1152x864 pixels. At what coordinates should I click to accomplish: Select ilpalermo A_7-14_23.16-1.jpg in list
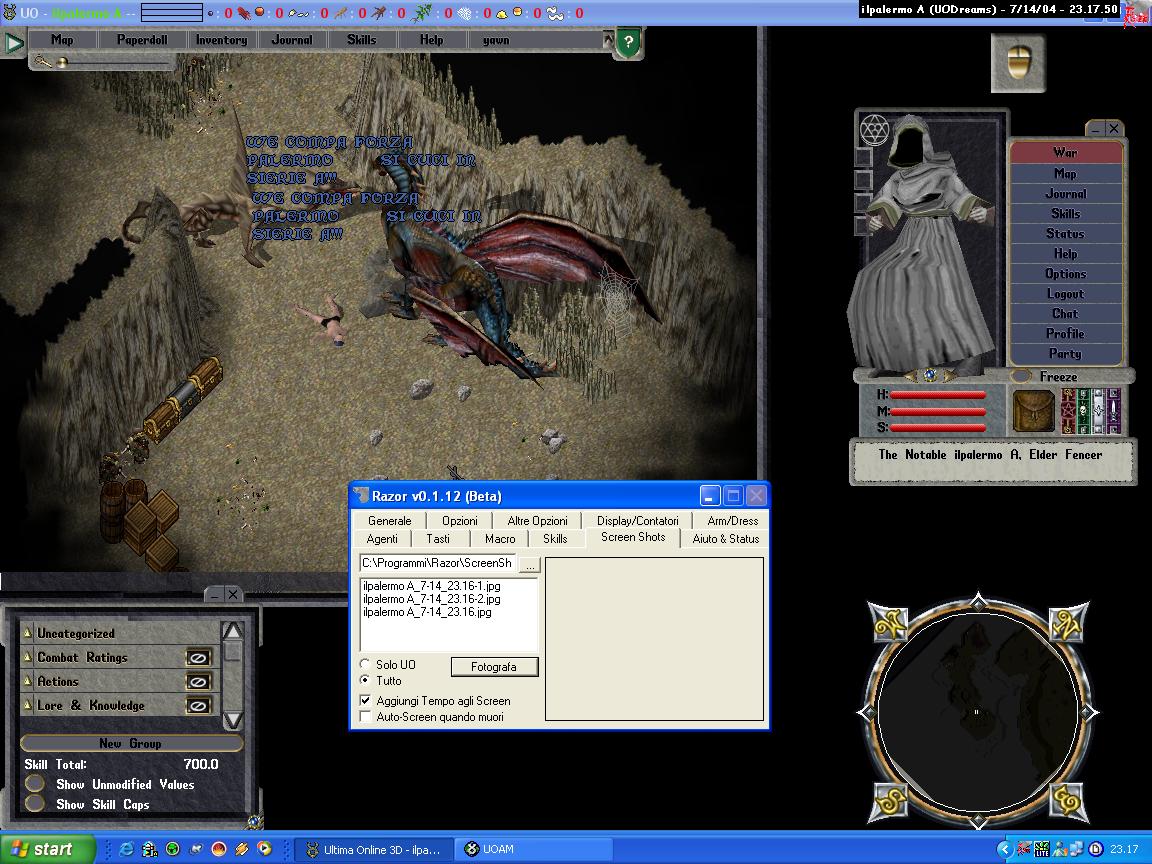(x=431, y=586)
